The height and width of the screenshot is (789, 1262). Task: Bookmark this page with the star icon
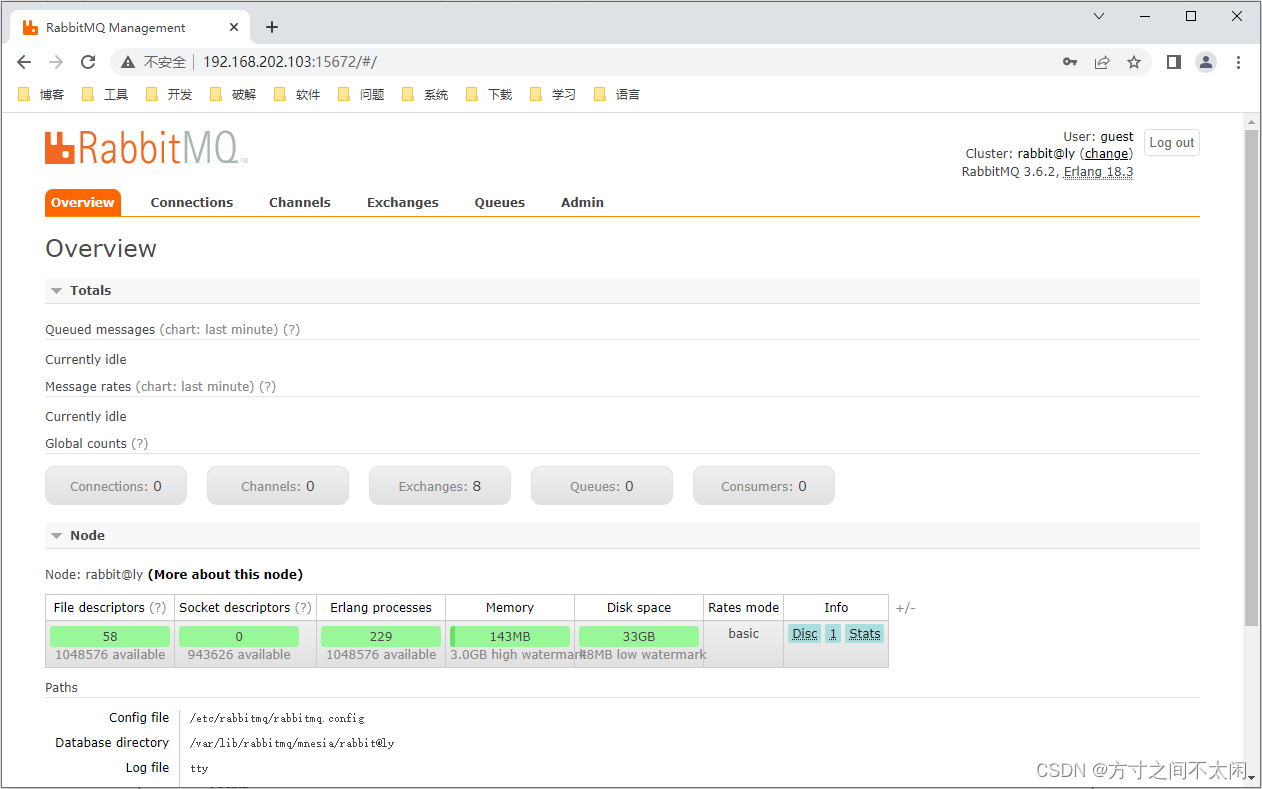(x=1134, y=62)
